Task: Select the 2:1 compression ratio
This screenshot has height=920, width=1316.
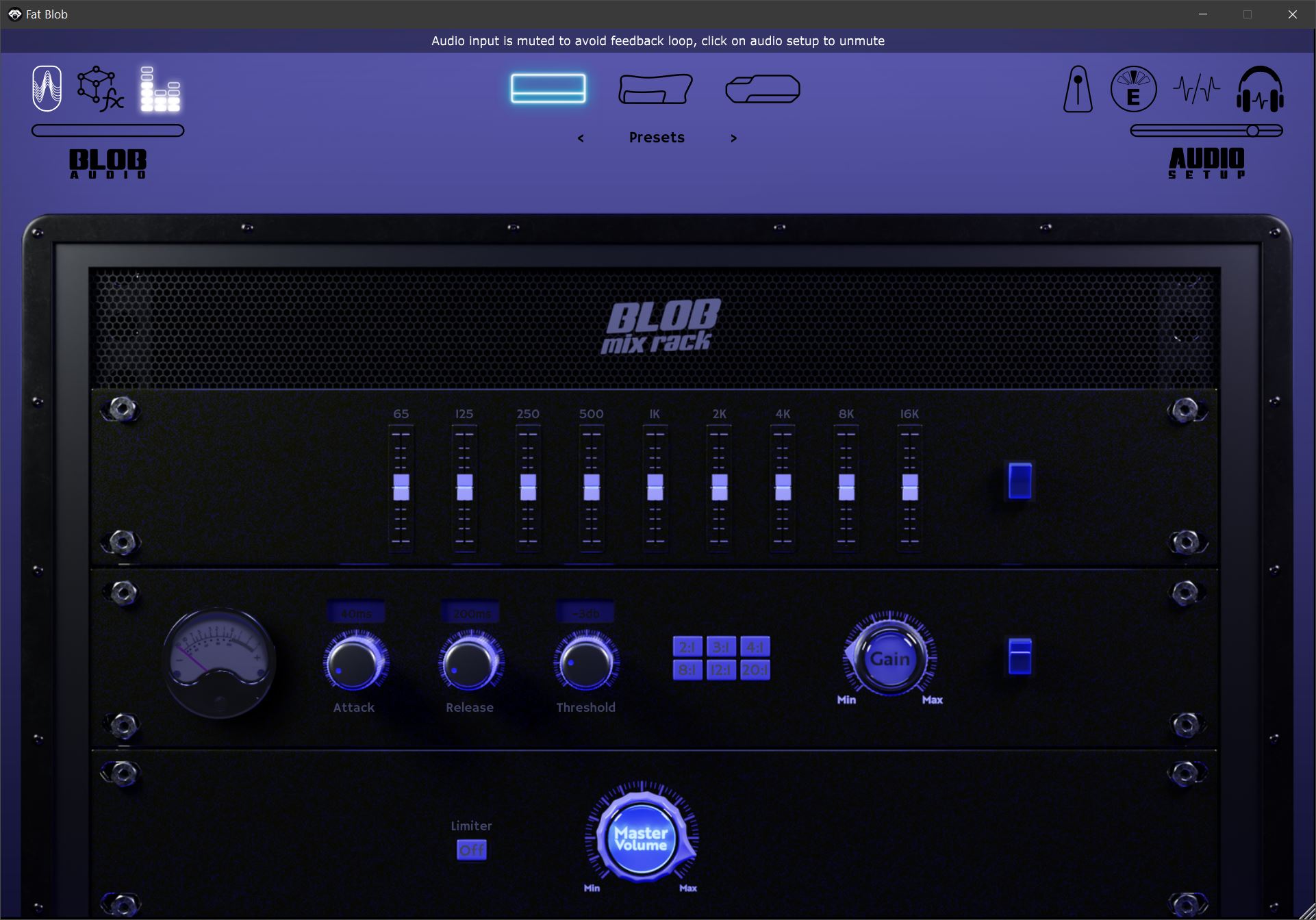Action: (x=687, y=645)
